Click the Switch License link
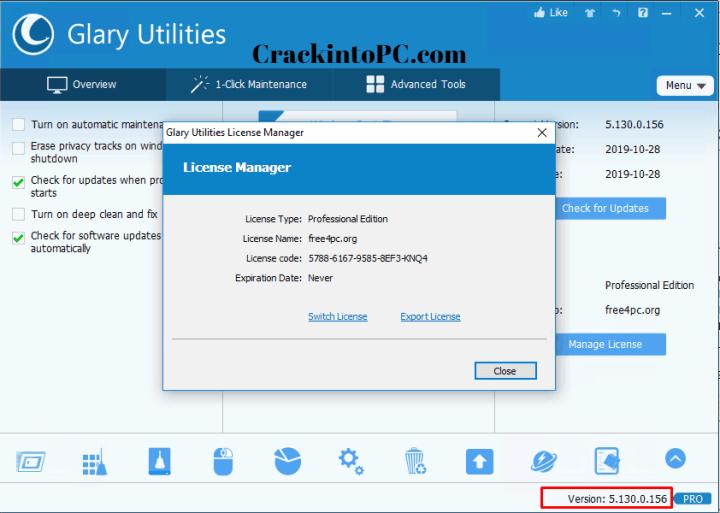This screenshot has height=513, width=720. pyautogui.click(x=338, y=316)
